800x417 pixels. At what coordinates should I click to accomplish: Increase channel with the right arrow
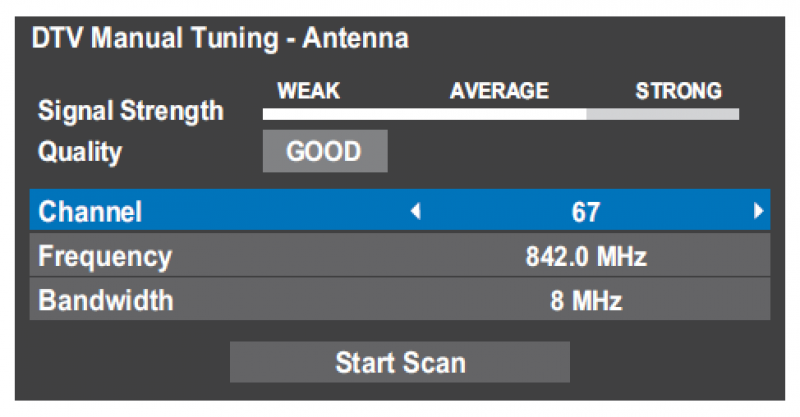coord(758,211)
